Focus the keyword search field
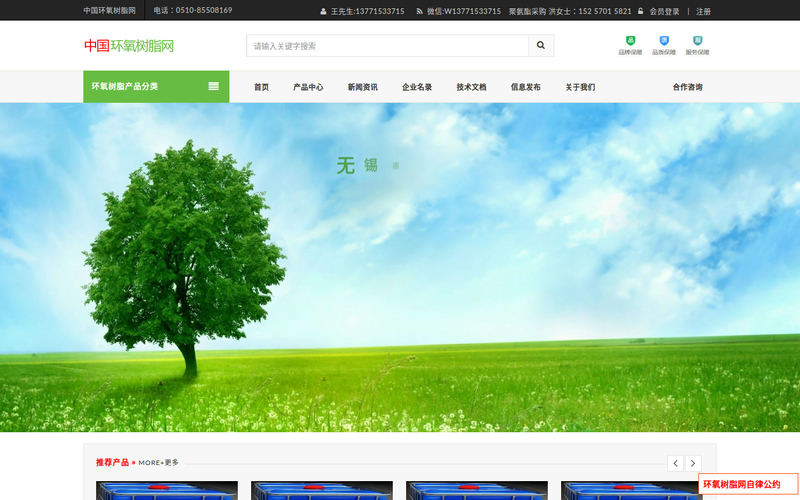 (x=387, y=45)
